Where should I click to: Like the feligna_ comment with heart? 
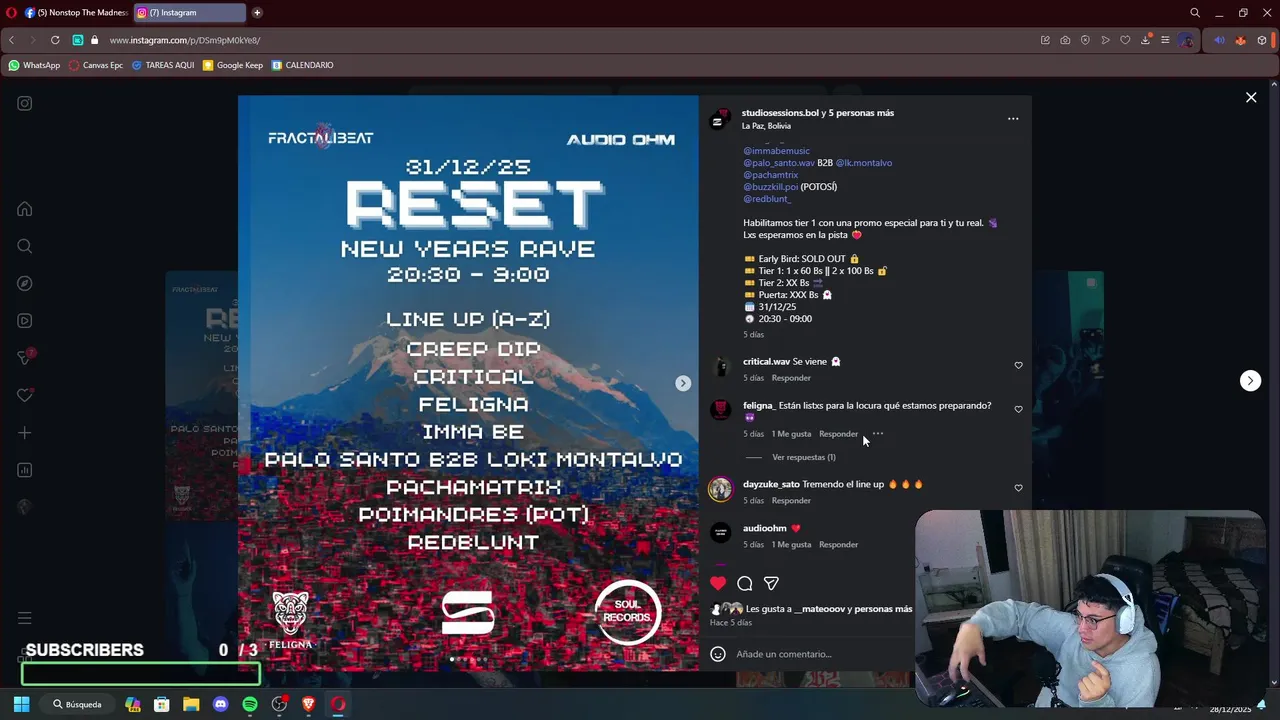[x=1019, y=409]
